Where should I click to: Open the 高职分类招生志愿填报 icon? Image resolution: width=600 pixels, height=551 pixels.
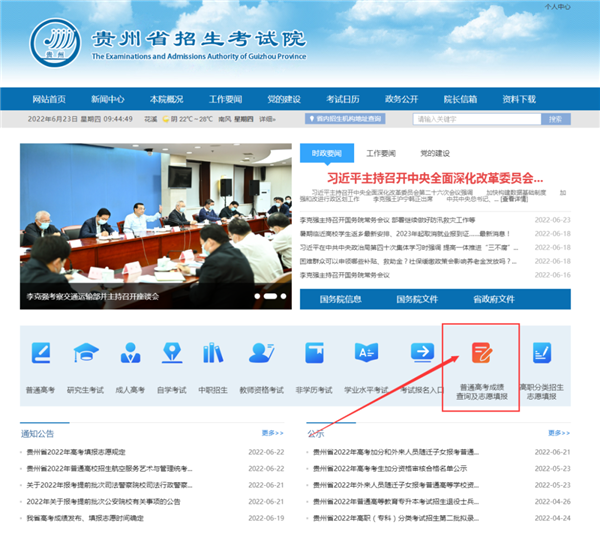[x=542, y=353]
